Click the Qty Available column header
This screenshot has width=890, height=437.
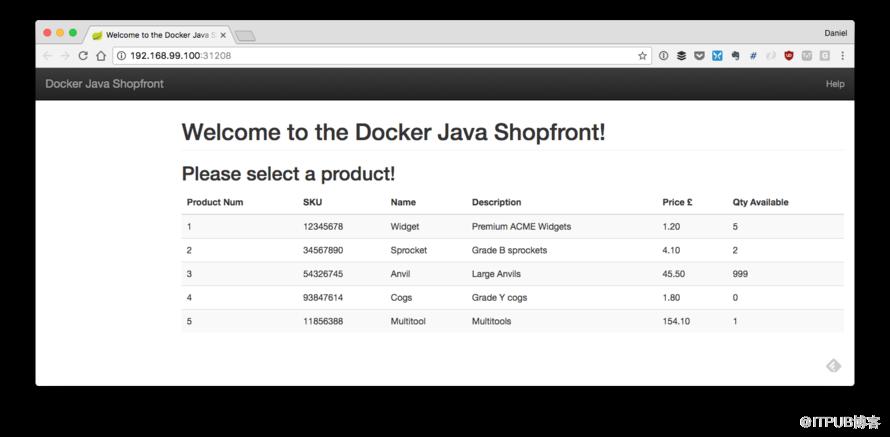(x=760, y=202)
